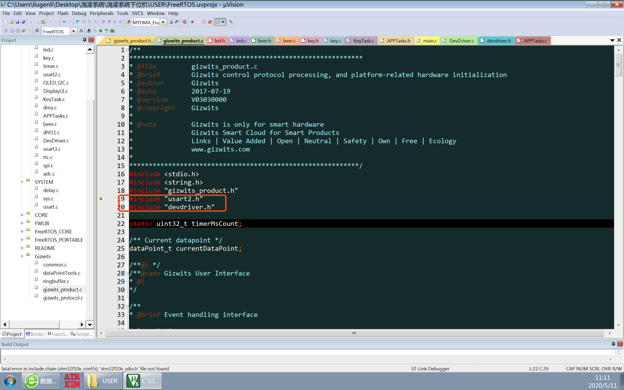Open the FreeRTOS target dropdown arrow
Screen dimensions: 624x390
click(74, 31)
